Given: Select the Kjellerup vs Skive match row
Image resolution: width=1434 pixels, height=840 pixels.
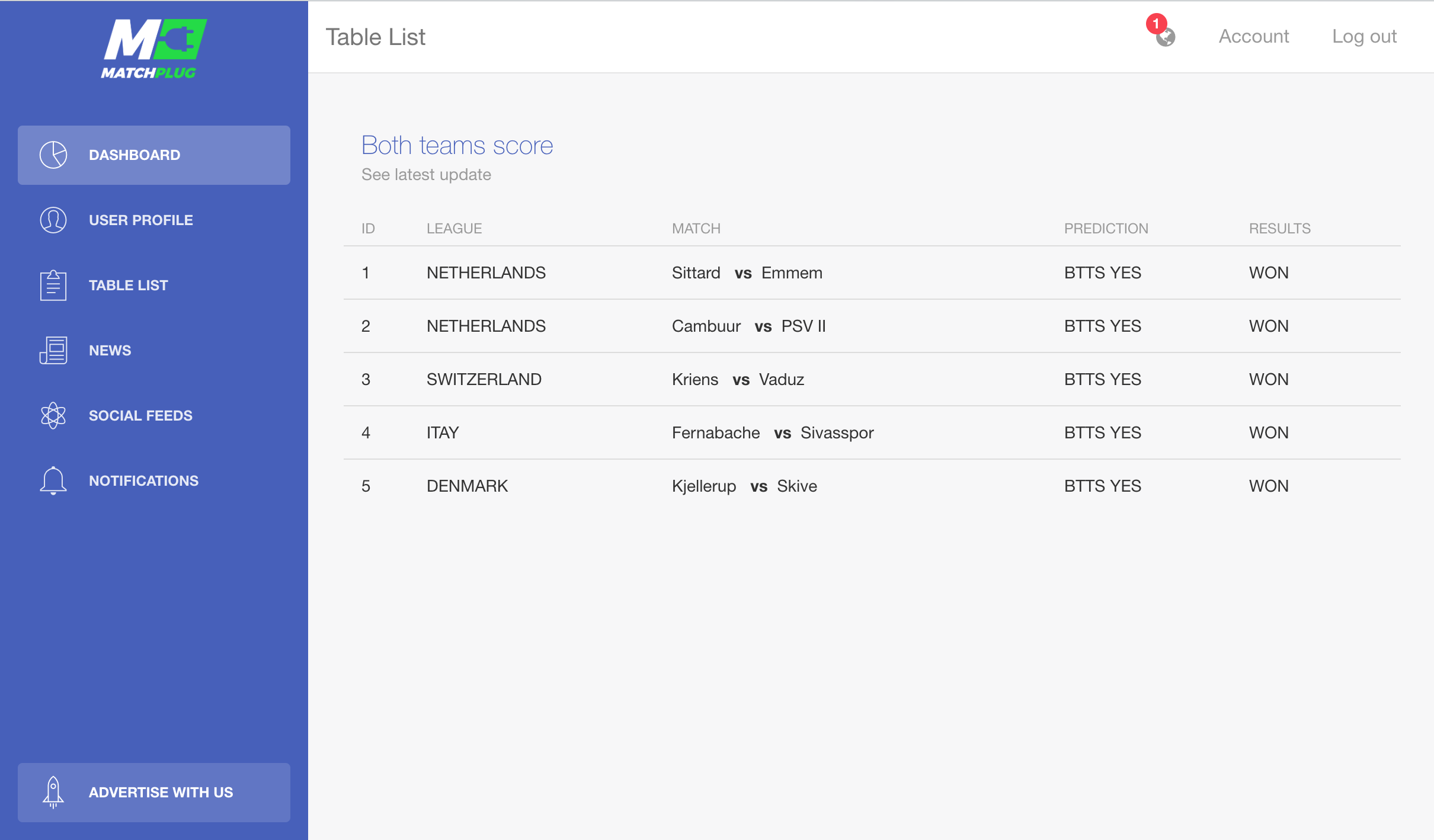Looking at the screenshot, I should click(744, 486).
